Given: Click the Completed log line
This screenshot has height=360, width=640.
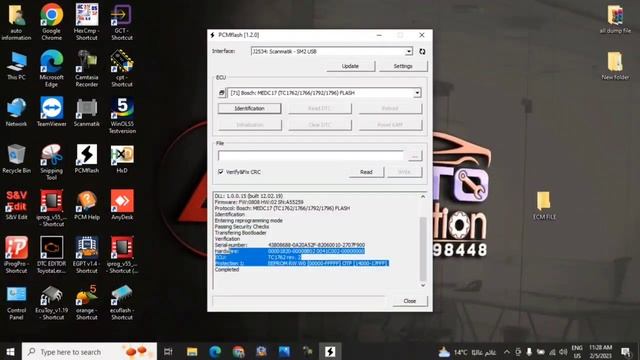Looking at the screenshot, I should 227,269.
